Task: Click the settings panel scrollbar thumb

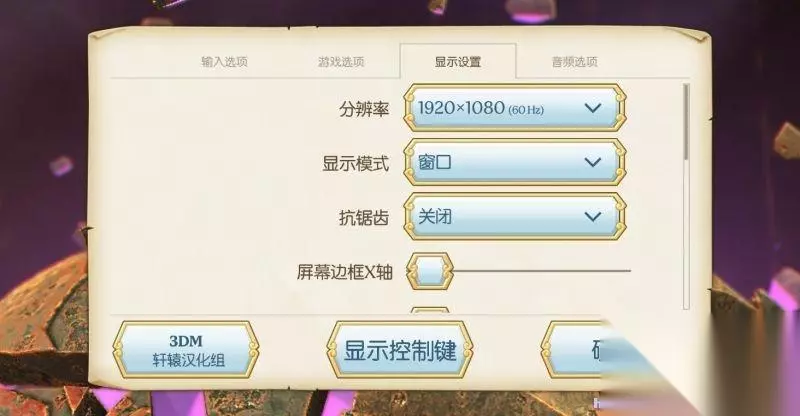Action: tap(686, 121)
